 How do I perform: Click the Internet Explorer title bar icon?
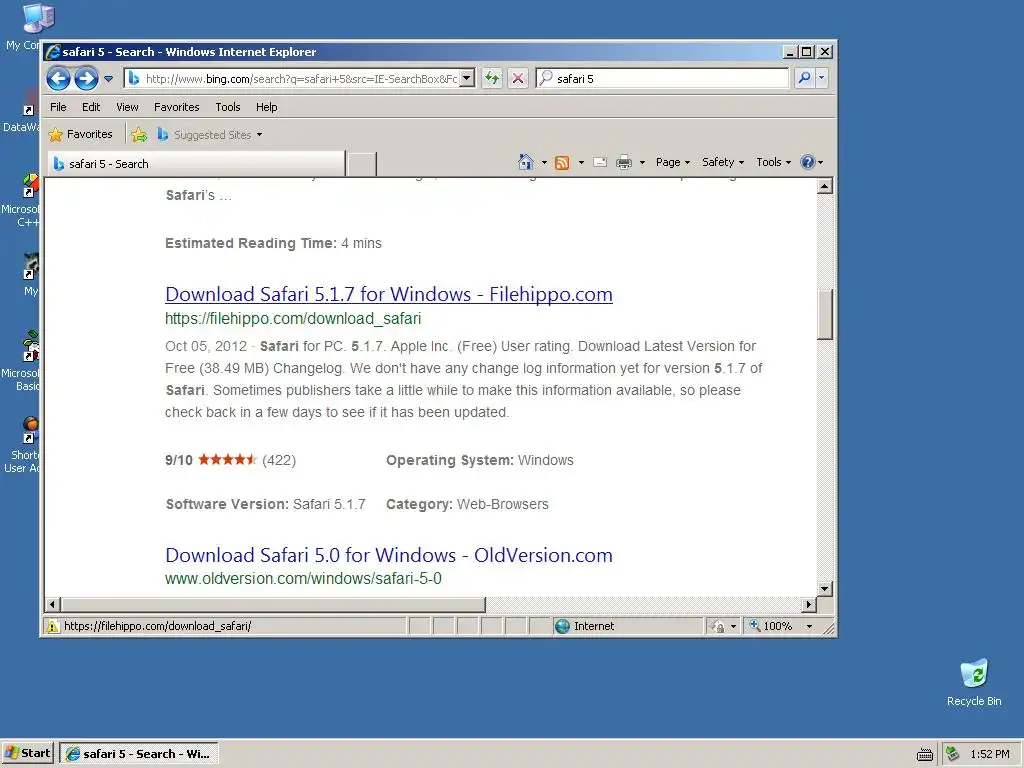point(54,52)
